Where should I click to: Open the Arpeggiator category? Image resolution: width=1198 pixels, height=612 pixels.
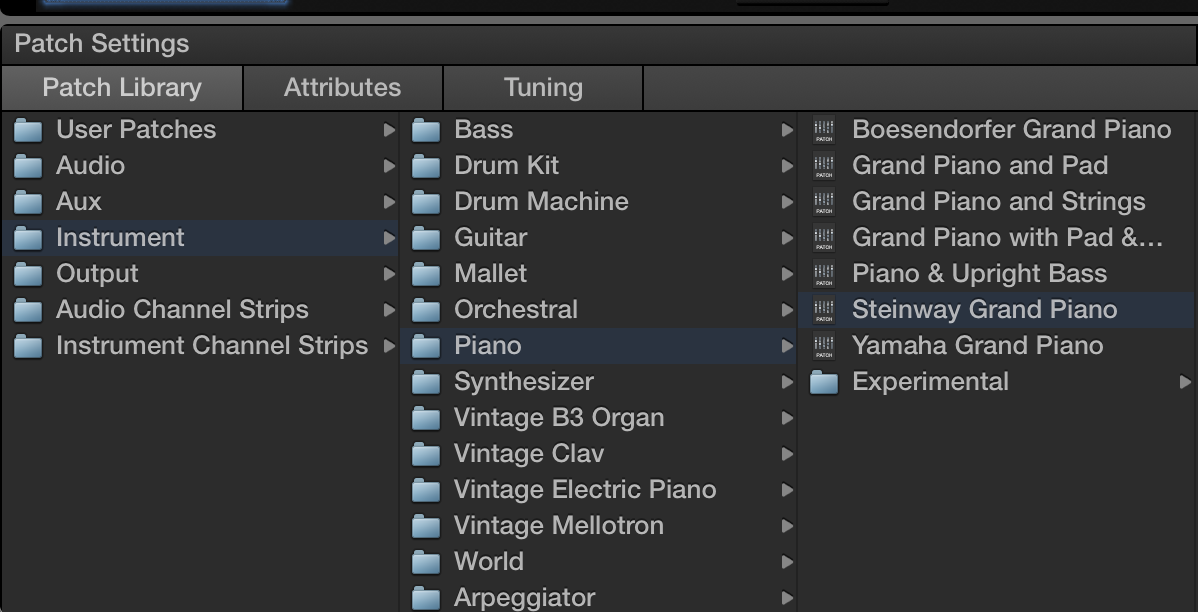524,597
